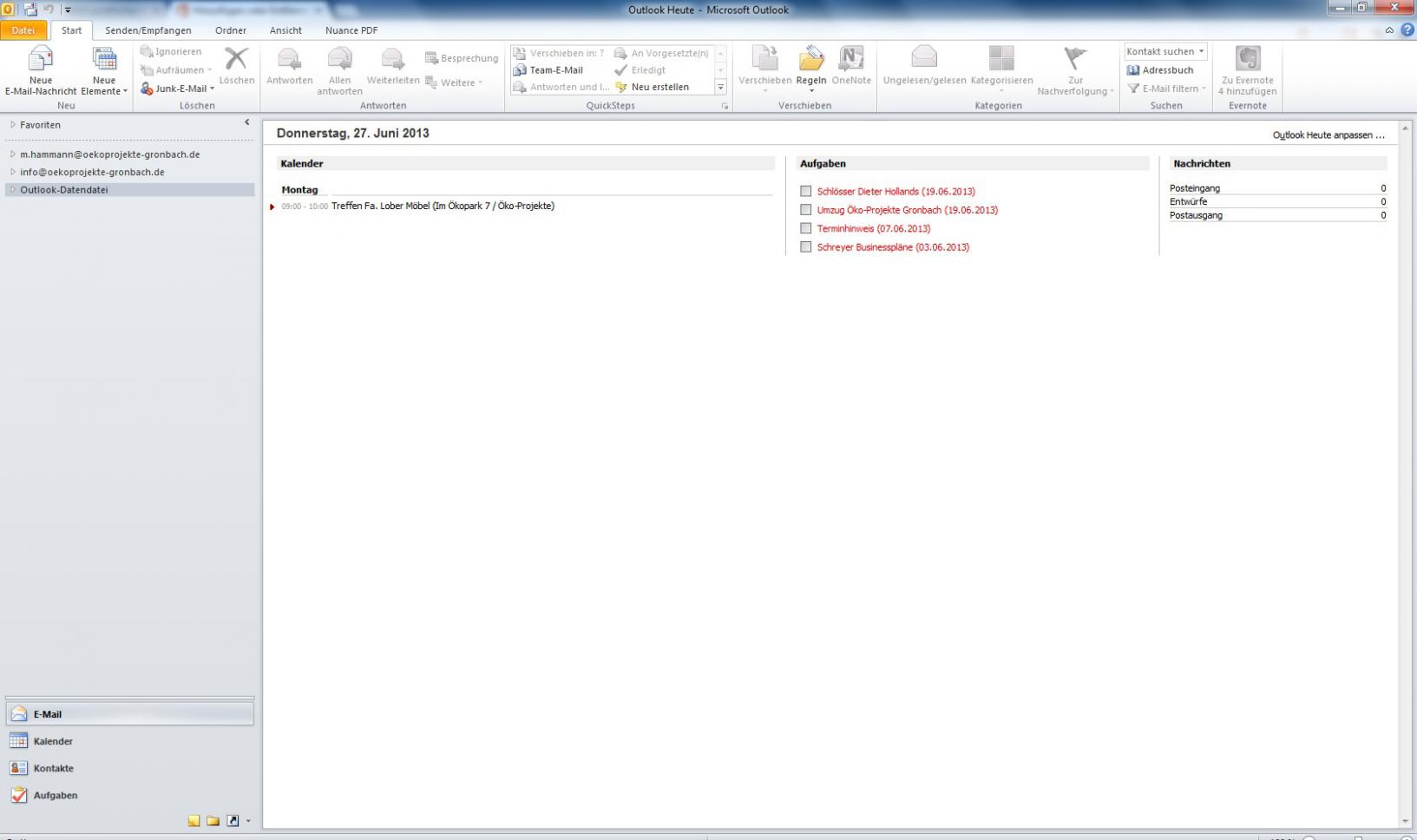The width and height of the screenshot is (1417, 840).
Task: Switch to the Kontakte navigation button
Action: (129, 768)
